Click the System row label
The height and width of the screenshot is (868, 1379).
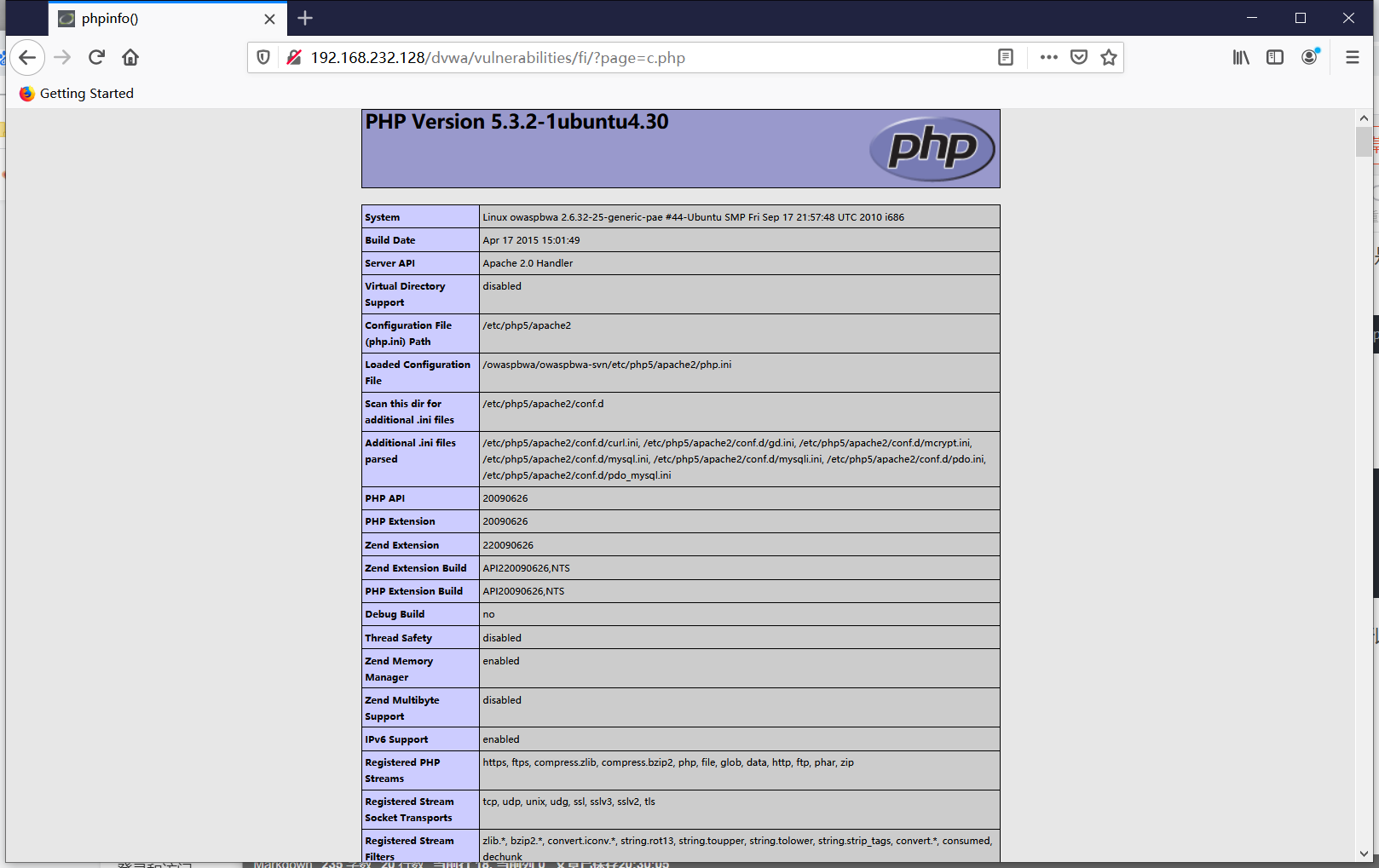pos(382,217)
